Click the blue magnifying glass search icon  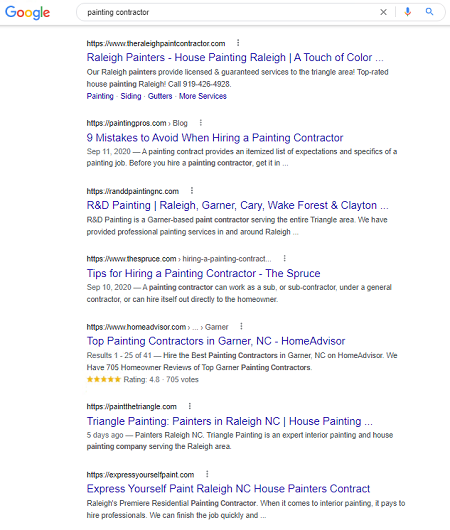429,12
